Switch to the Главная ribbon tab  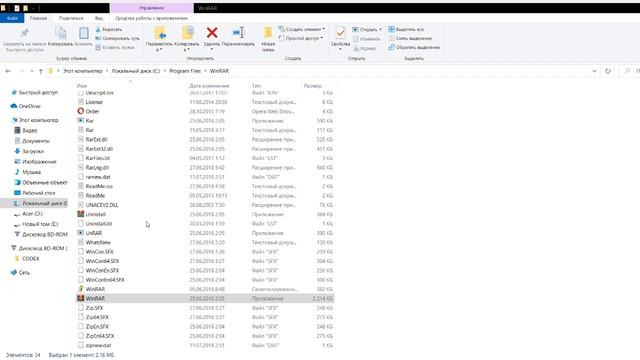point(38,18)
